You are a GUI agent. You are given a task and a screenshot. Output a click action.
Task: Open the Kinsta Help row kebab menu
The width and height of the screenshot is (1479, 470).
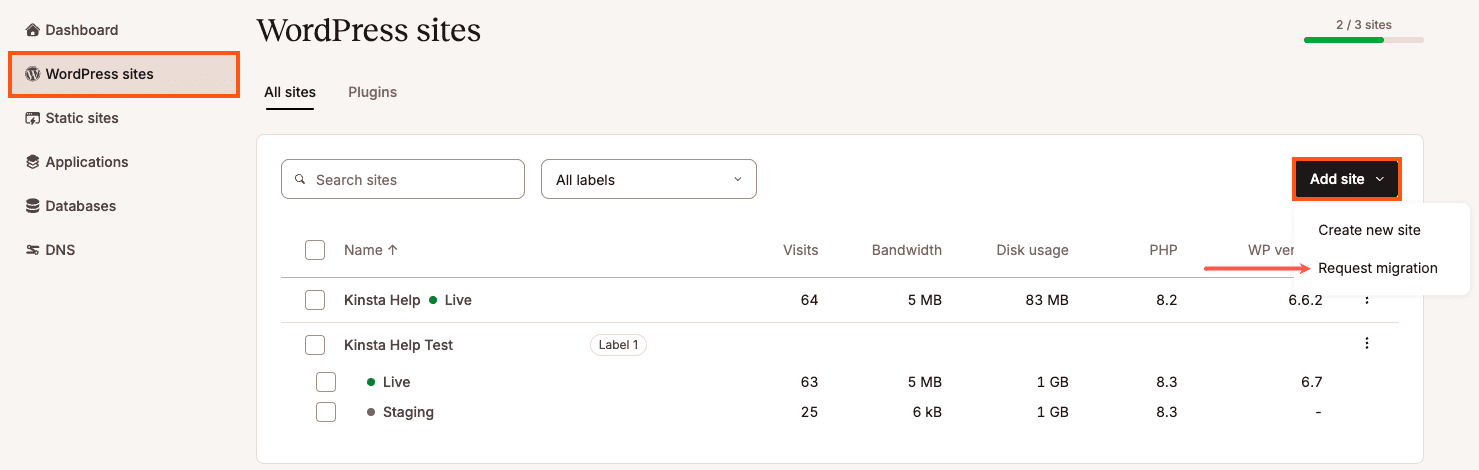click(x=1366, y=300)
